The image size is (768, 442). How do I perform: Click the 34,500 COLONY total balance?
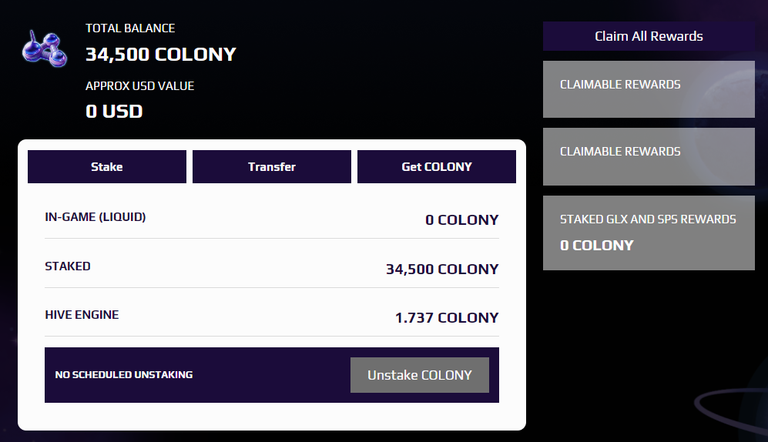tap(161, 54)
